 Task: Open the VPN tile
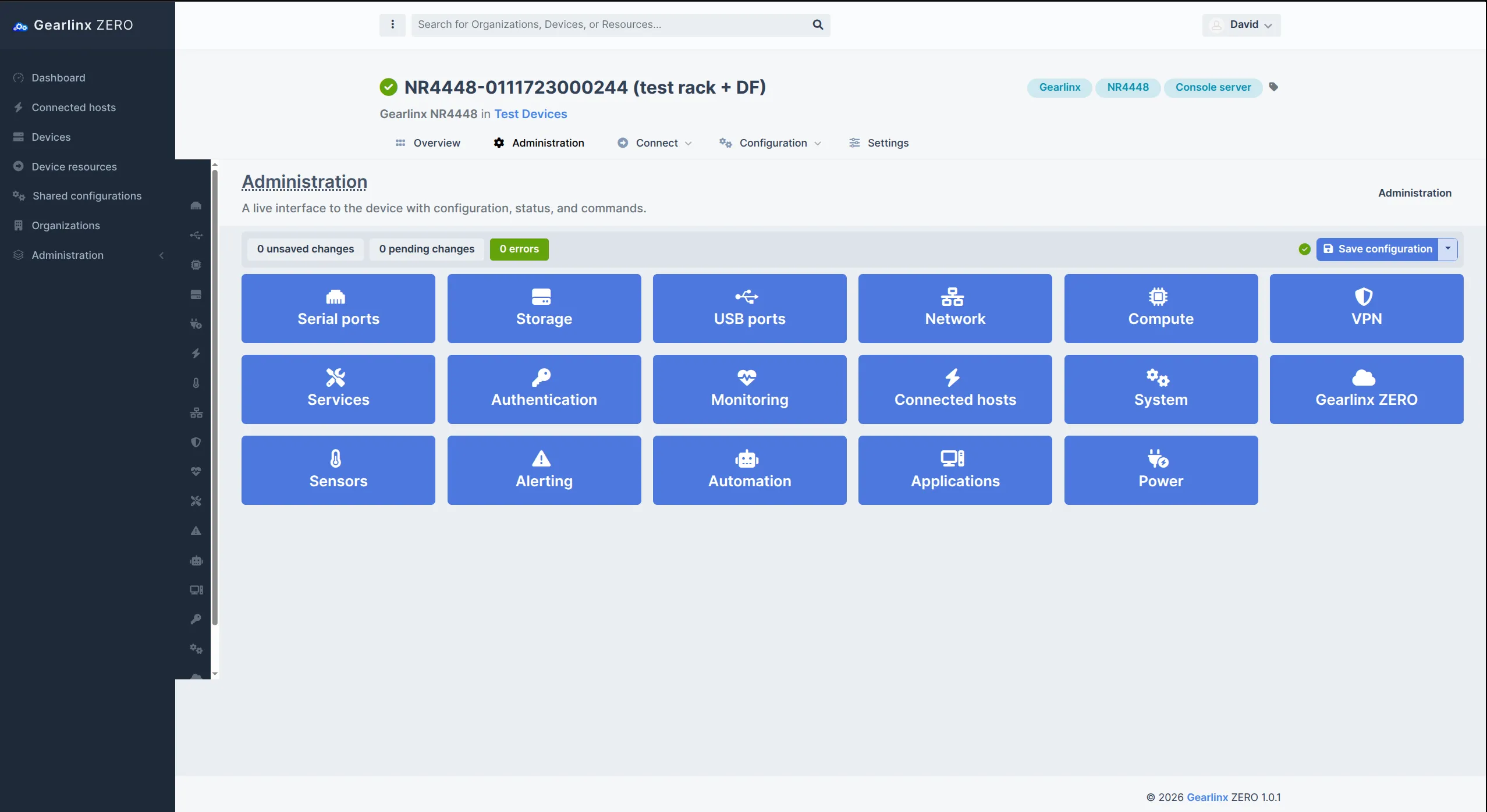pyautogui.click(x=1367, y=308)
